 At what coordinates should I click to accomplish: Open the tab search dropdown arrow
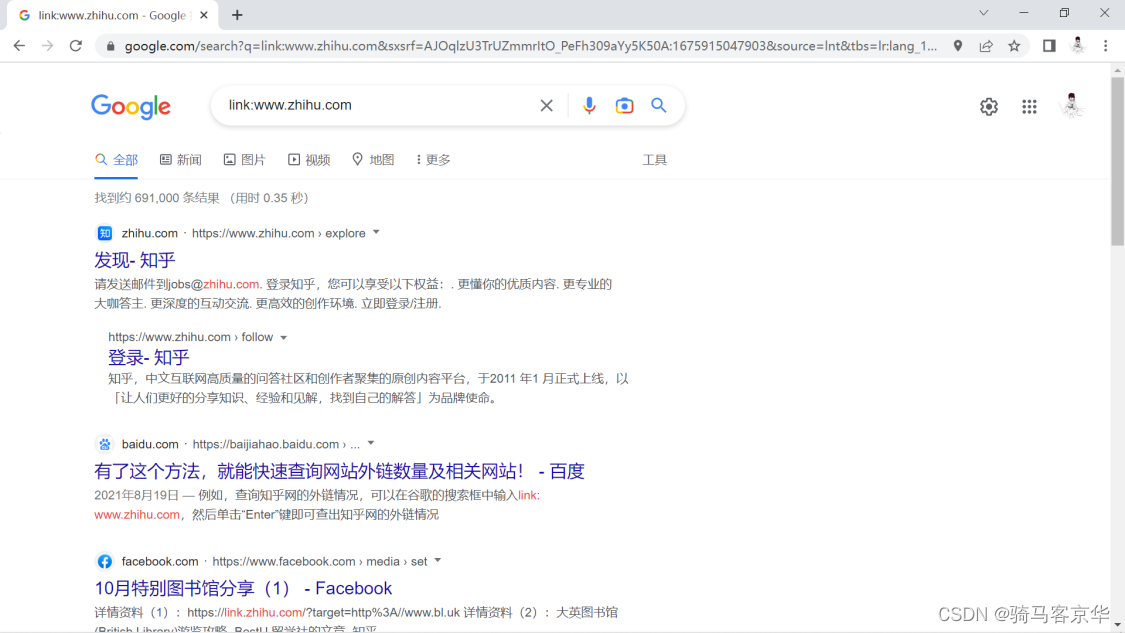click(x=984, y=13)
